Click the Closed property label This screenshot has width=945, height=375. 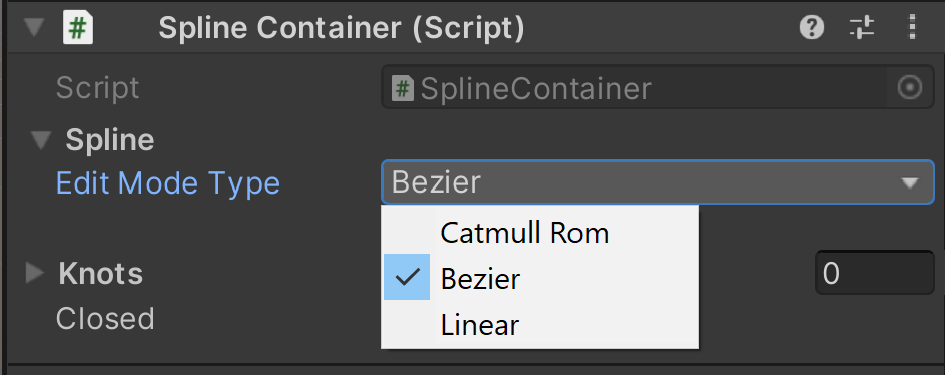[105, 318]
